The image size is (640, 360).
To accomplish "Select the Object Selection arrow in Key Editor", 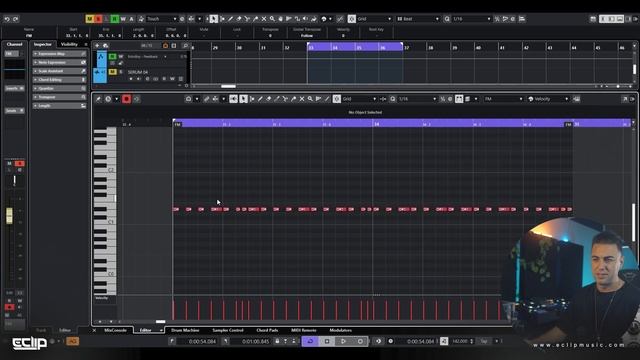I will pos(243,99).
